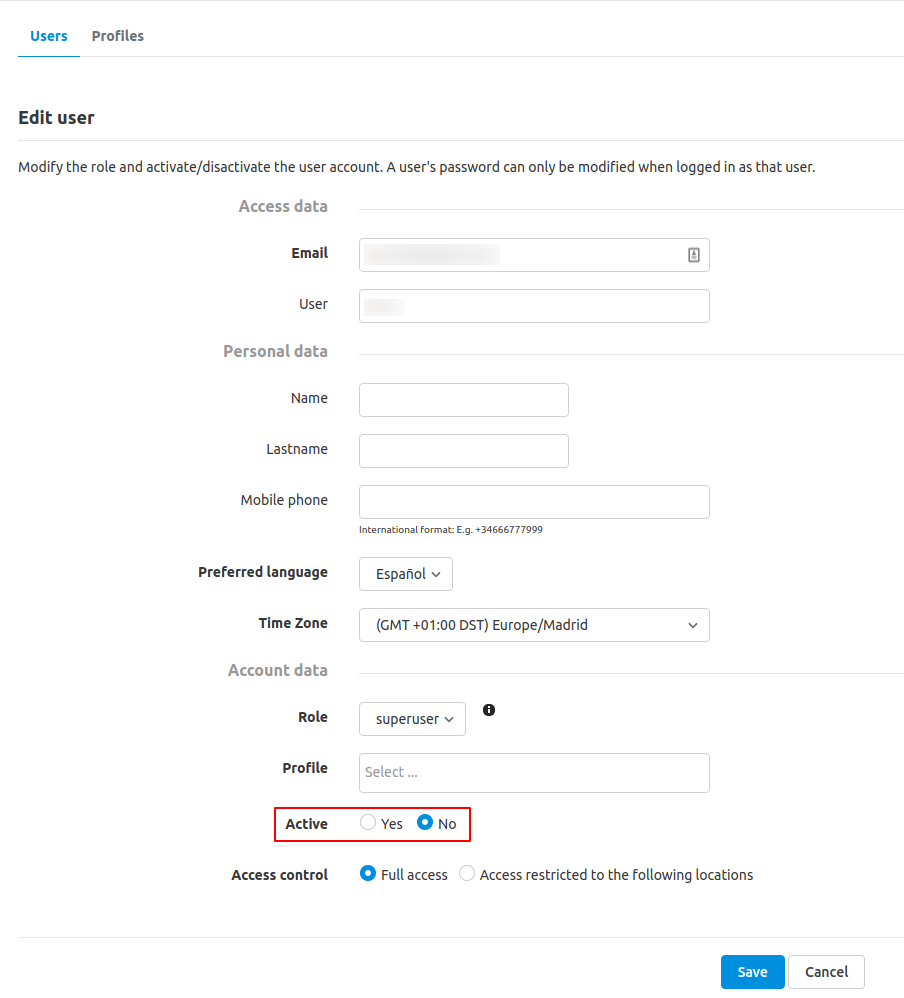Click into the User field
Screen dimensions: 904x998
point(534,306)
